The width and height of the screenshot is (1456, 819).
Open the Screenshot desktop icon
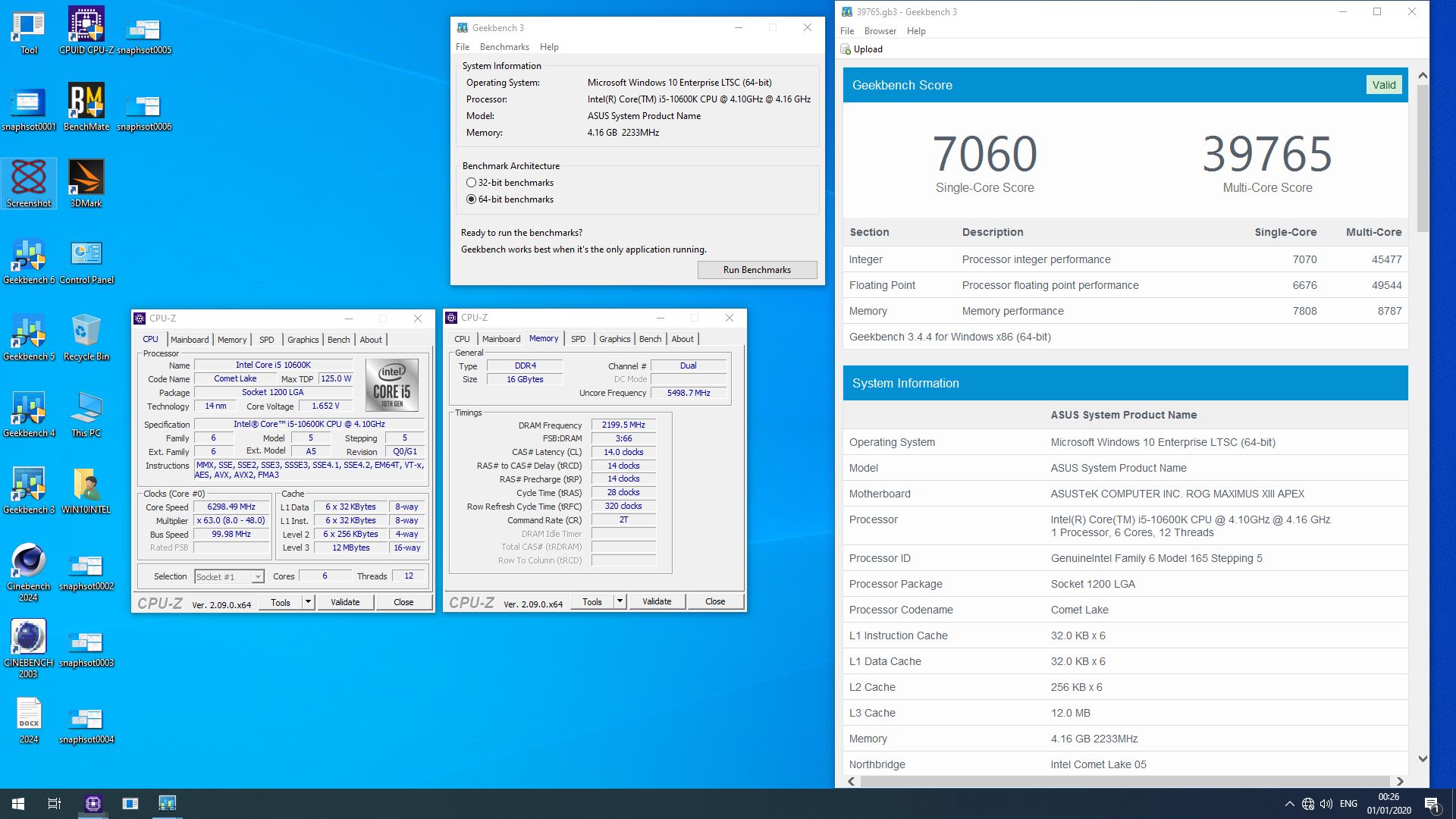click(29, 184)
